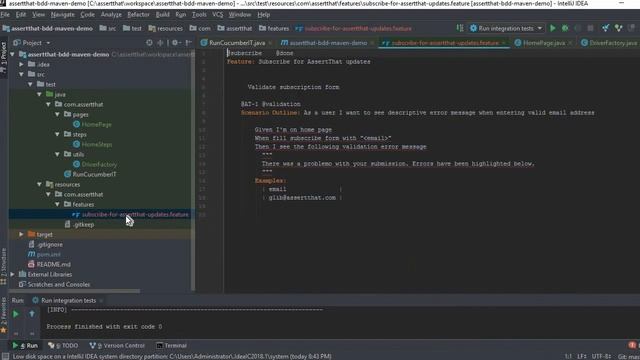Select HomeSteps class in project tree
Screen dimensions: 640x360
tap(93, 144)
